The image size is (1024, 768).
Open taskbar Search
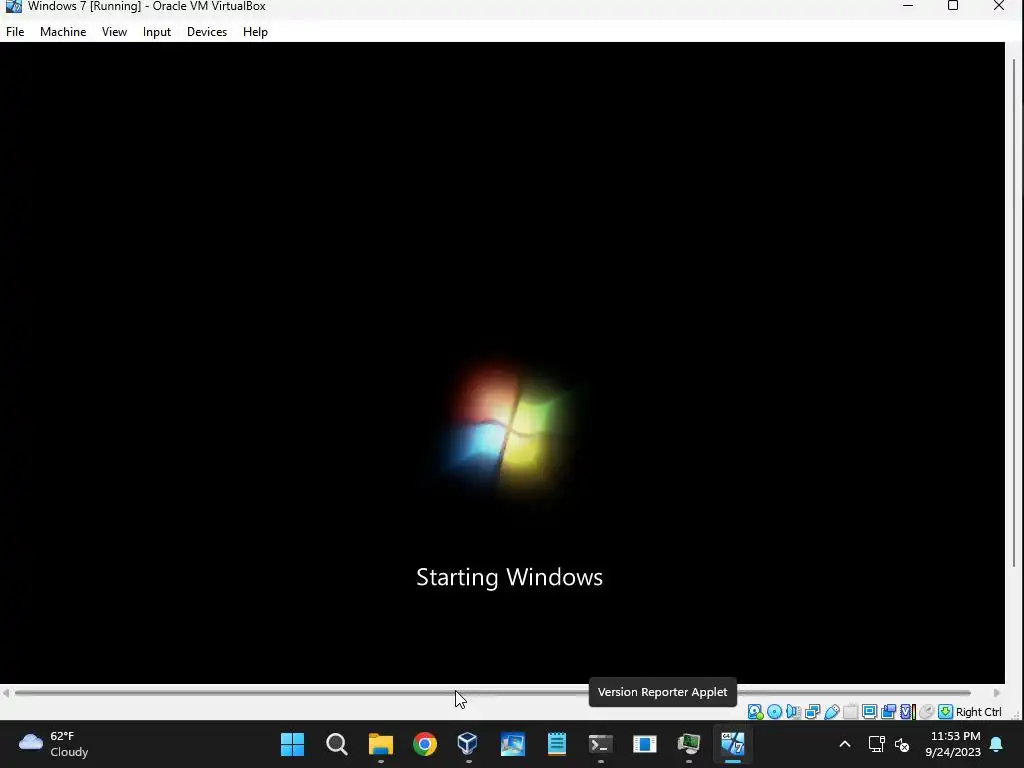coord(336,744)
